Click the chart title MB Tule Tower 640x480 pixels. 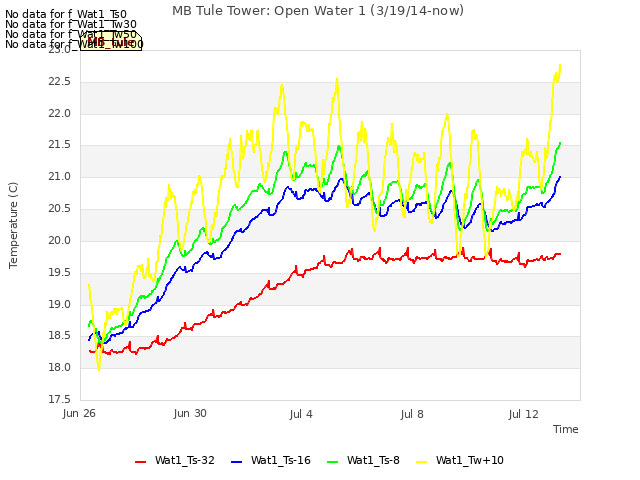[x=318, y=11]
